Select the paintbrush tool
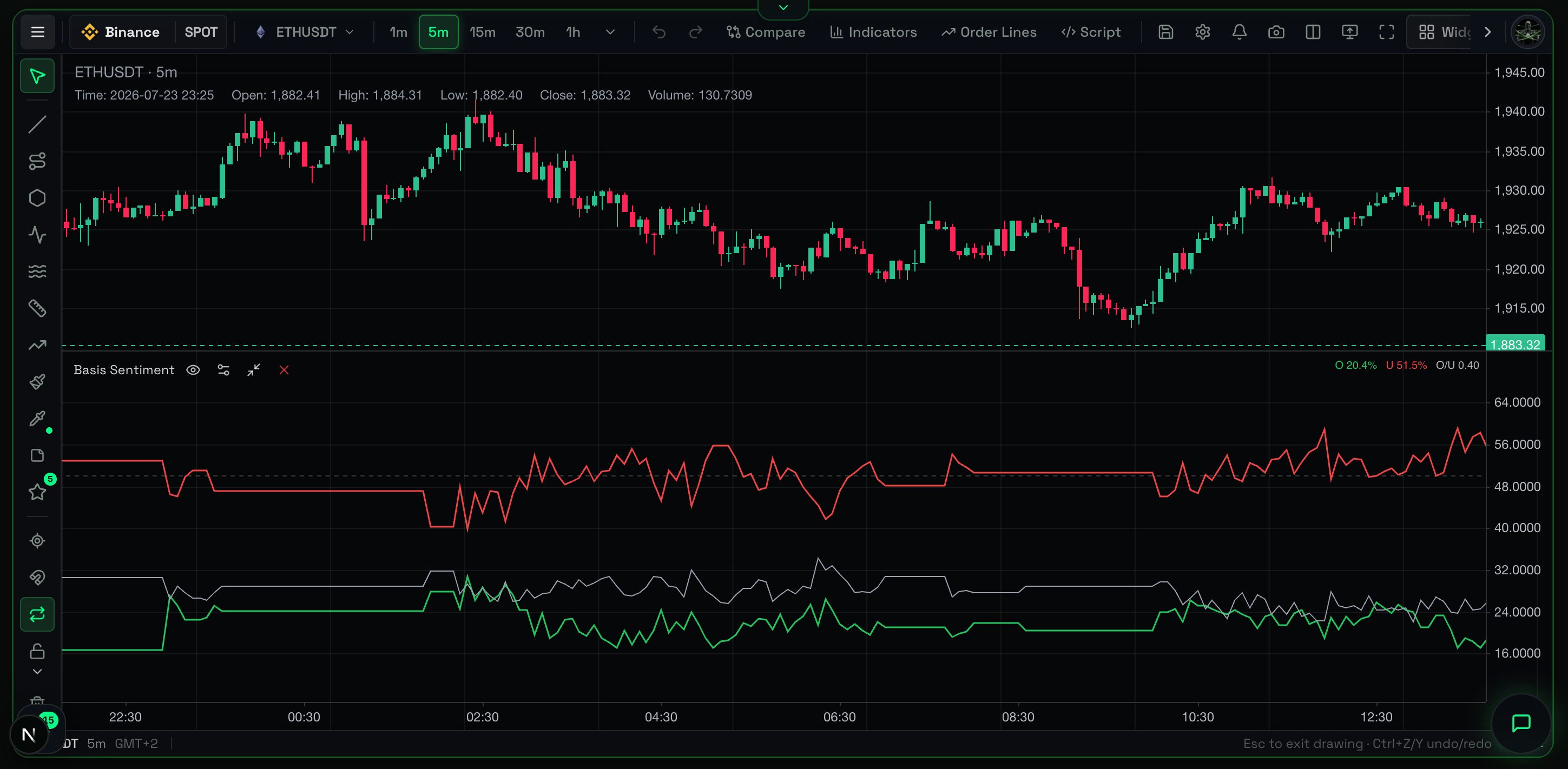Viewport: 1568px width, 769px height. click(38, 382)
